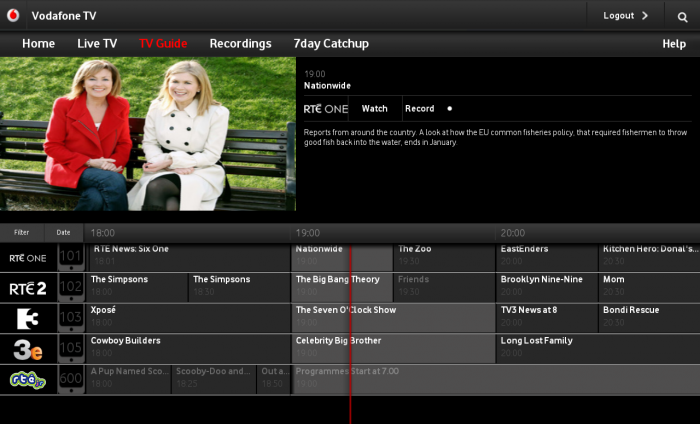Click the Nationwide programme thumbnail image

[x=148, y=133]
